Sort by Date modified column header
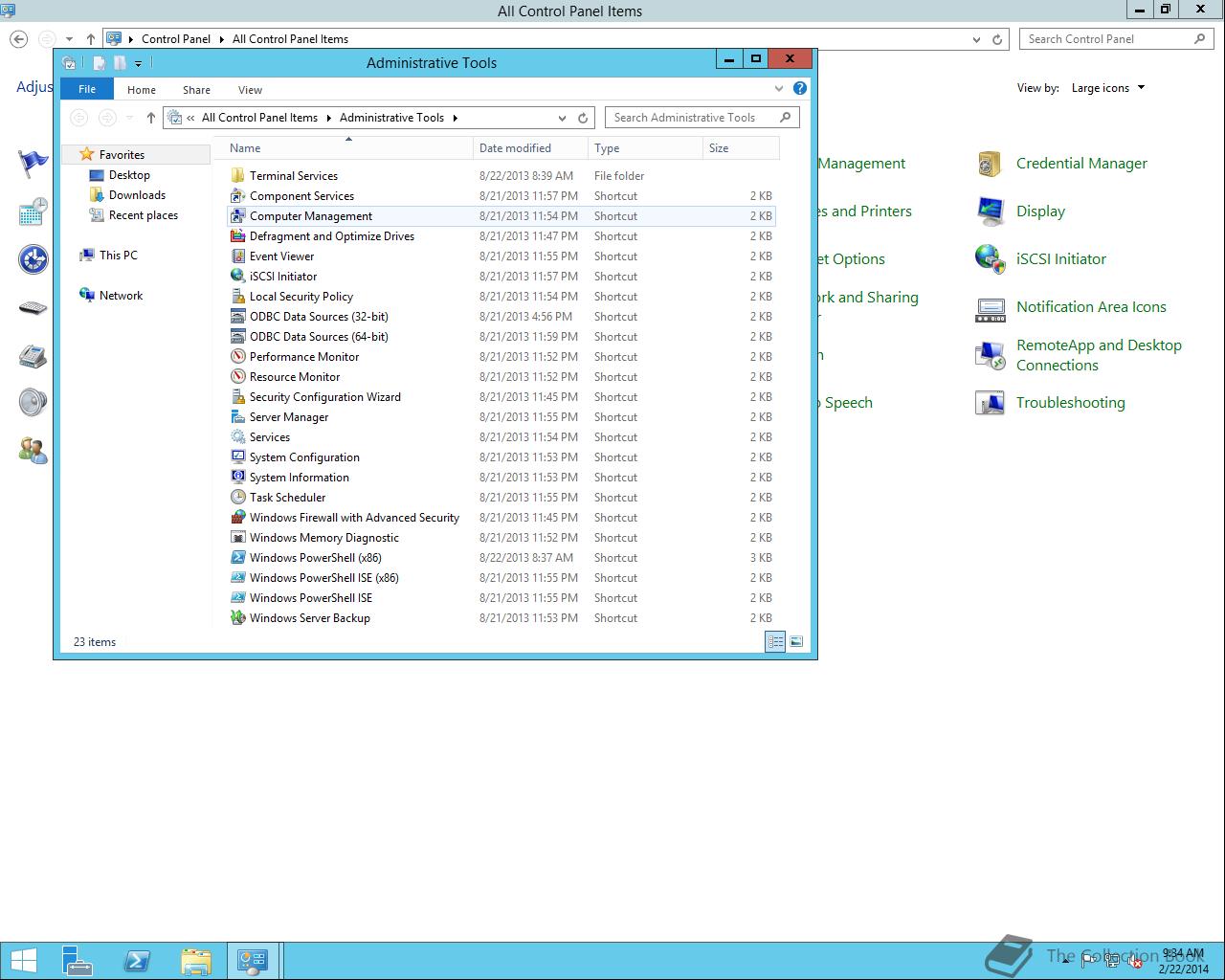This screenshot has width=1225, height=980. point(530,148)
